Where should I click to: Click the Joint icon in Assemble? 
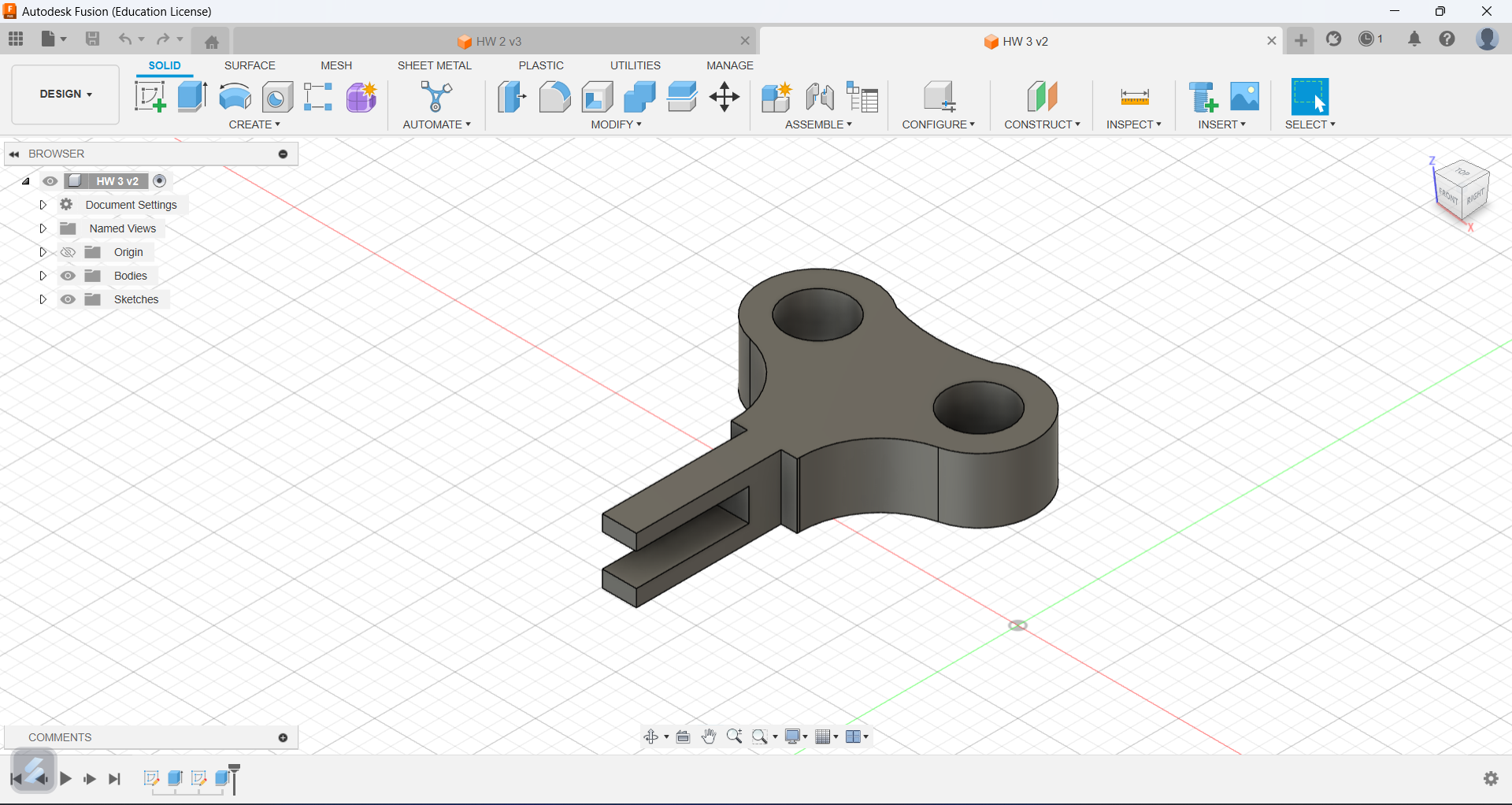820,97
